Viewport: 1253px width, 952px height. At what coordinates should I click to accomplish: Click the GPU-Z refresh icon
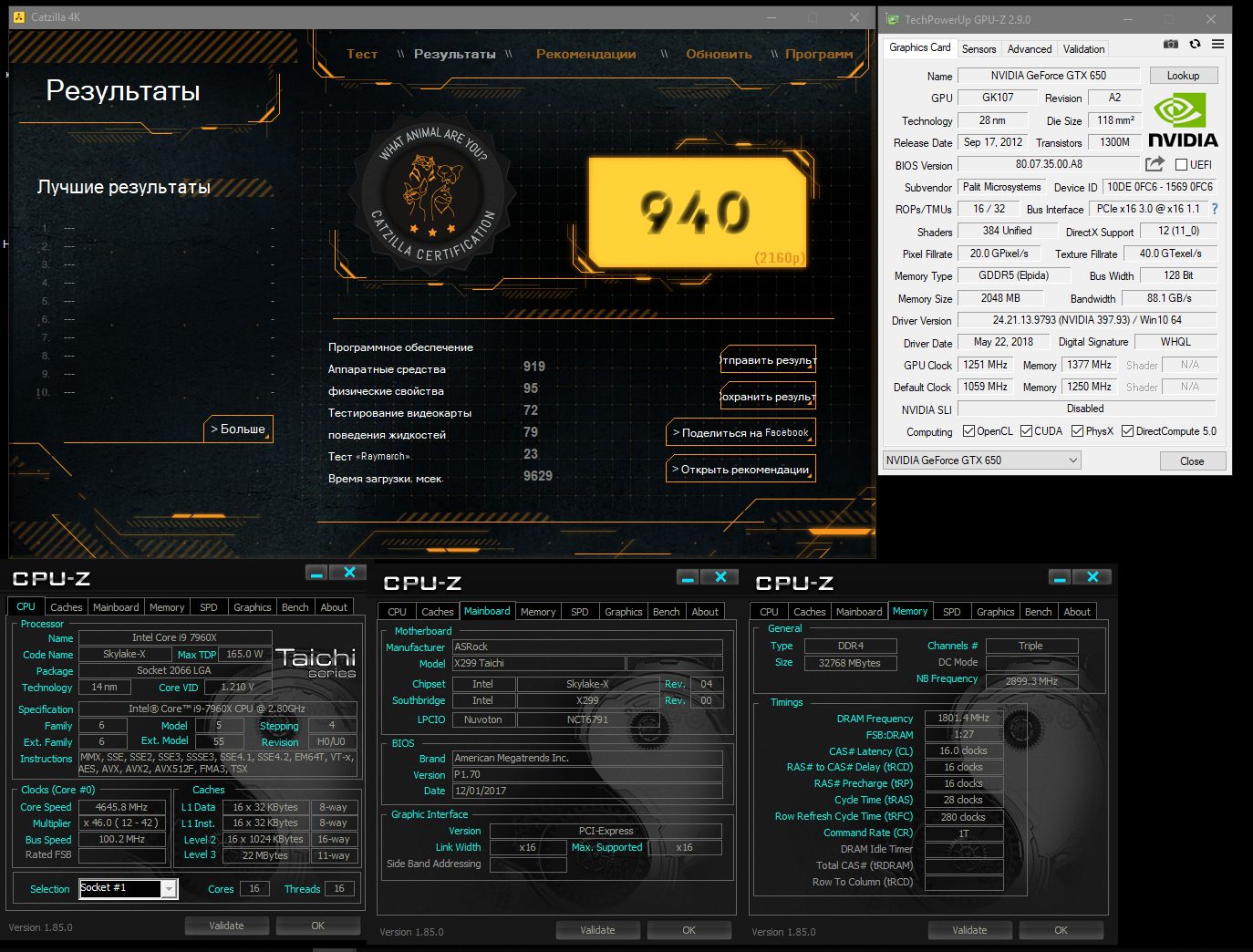click(1195, 44)
